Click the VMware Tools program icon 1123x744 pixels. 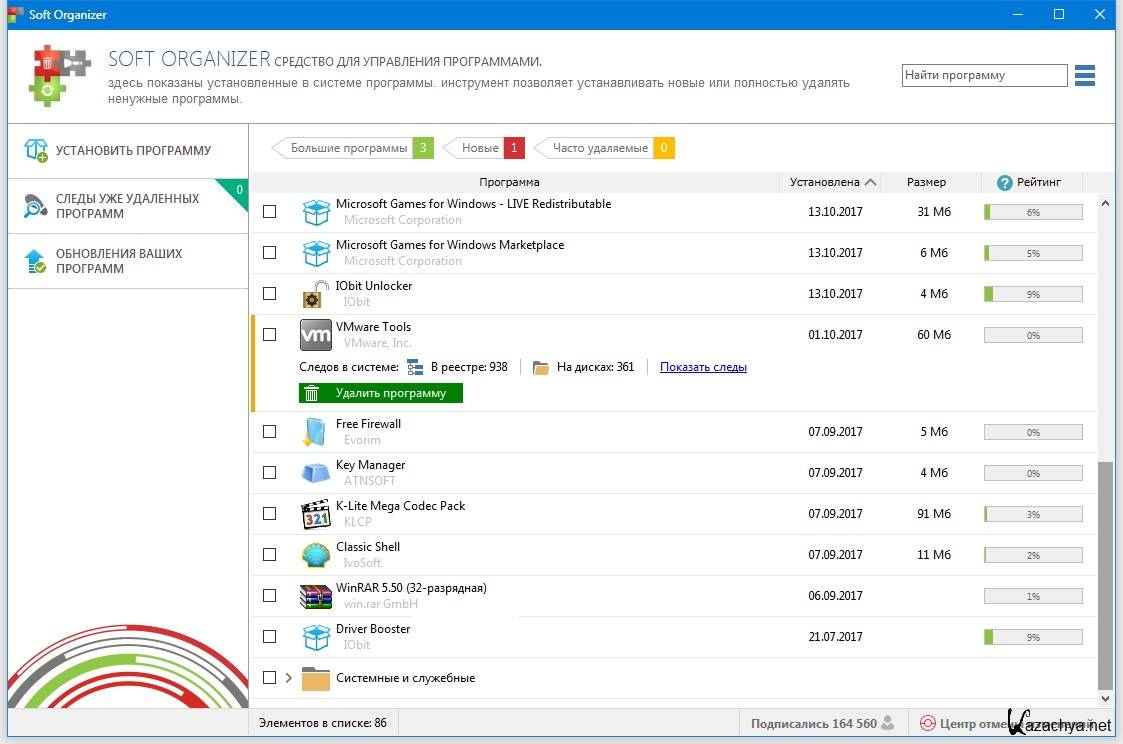[316, 335]
